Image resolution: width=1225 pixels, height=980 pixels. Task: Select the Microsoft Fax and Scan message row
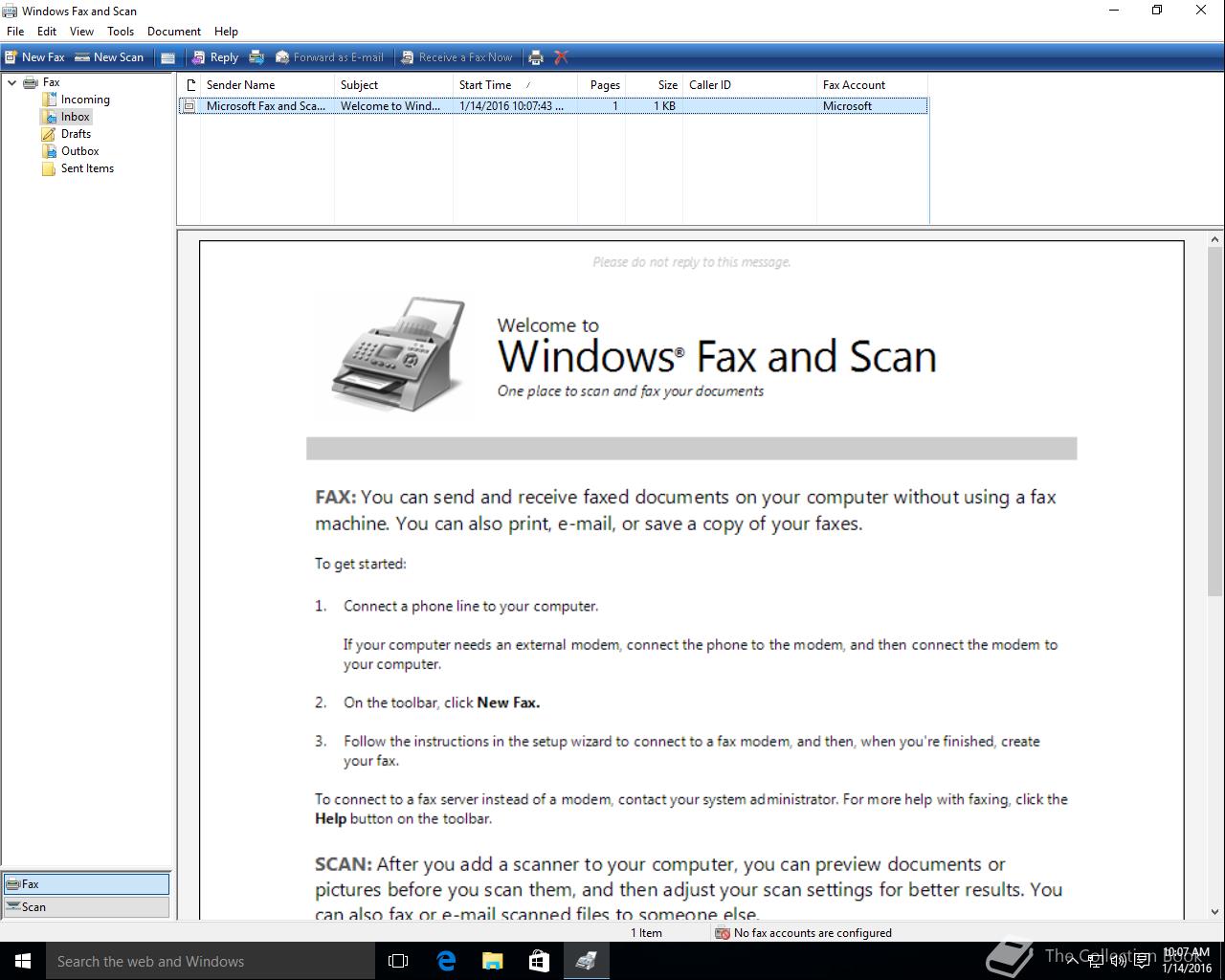tap(553, 106)
